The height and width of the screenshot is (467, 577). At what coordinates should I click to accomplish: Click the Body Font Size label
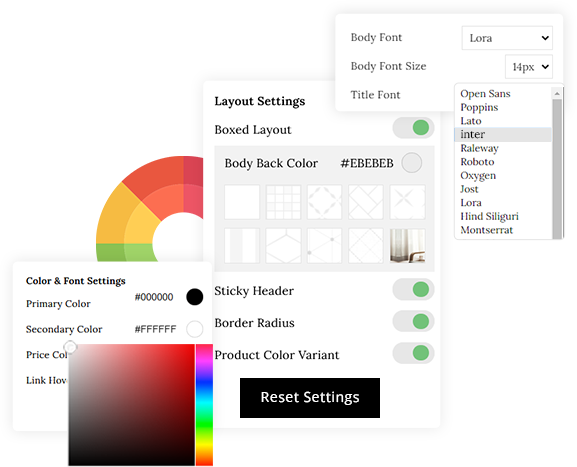[388, 66]
